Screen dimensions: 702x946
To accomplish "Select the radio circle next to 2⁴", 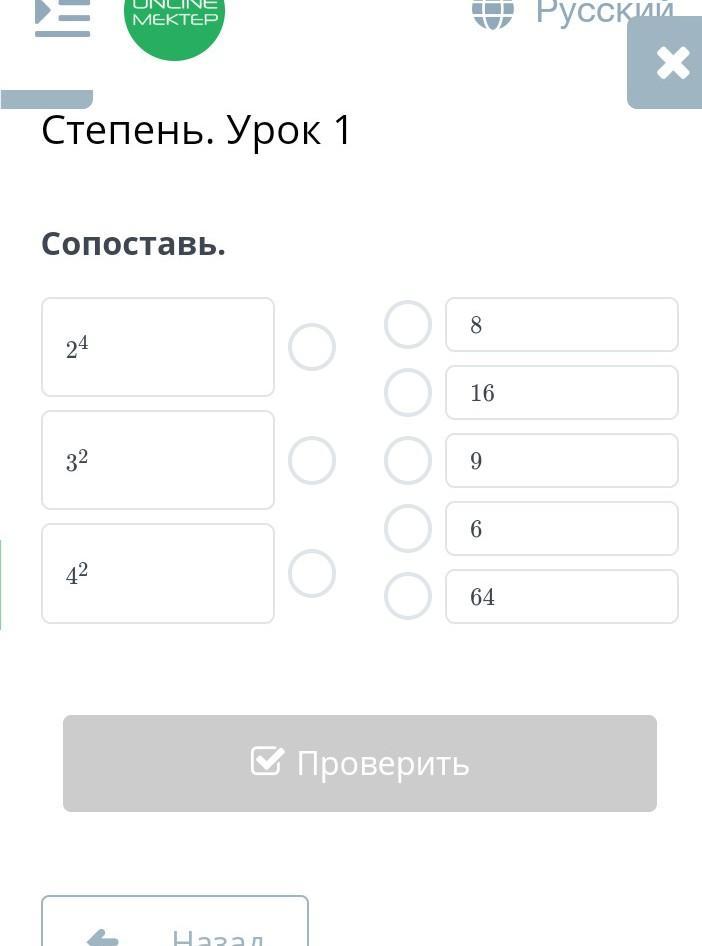I will (312, 348).
